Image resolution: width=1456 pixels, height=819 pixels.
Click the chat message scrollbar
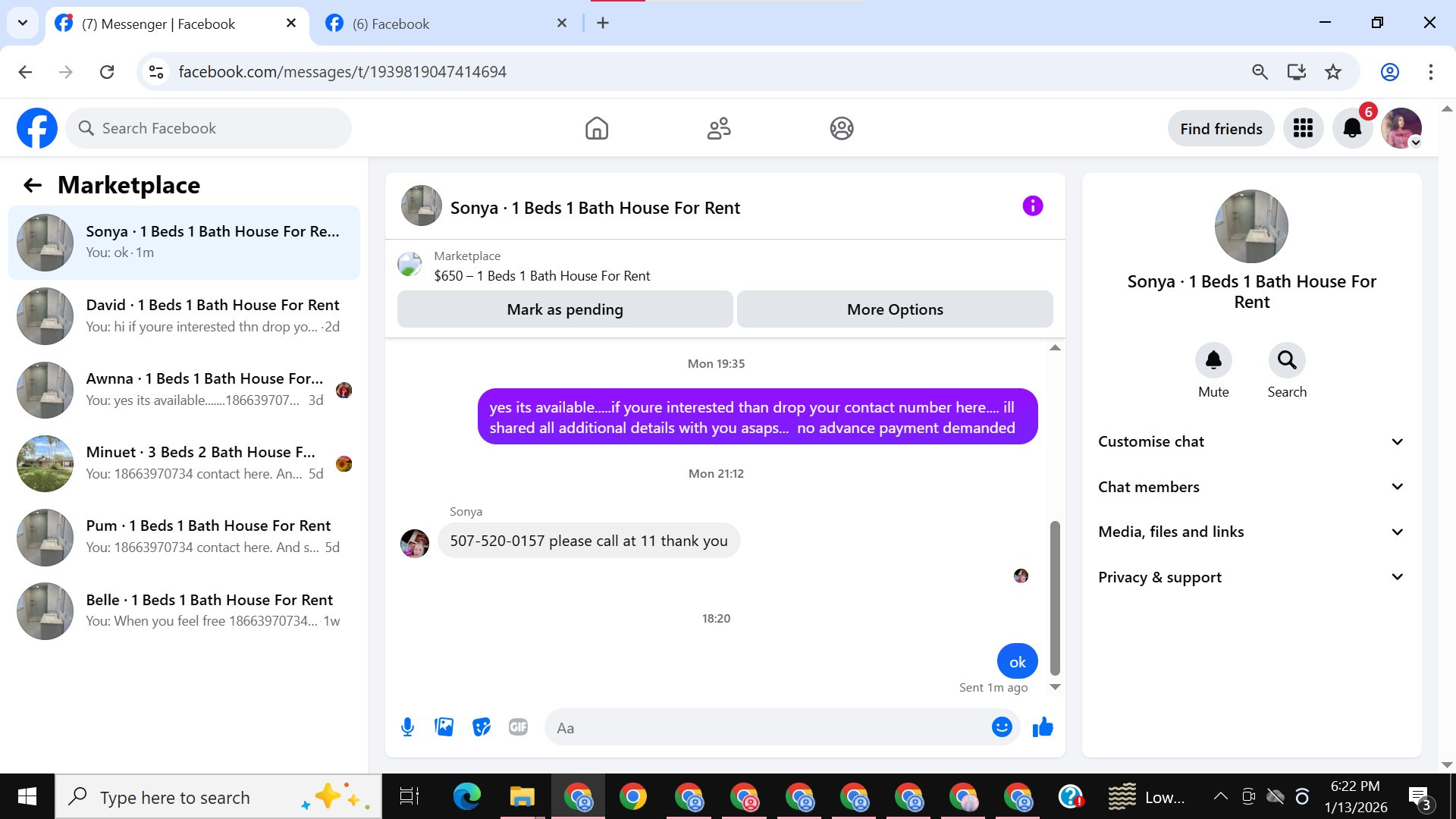tap(1055, 597)
